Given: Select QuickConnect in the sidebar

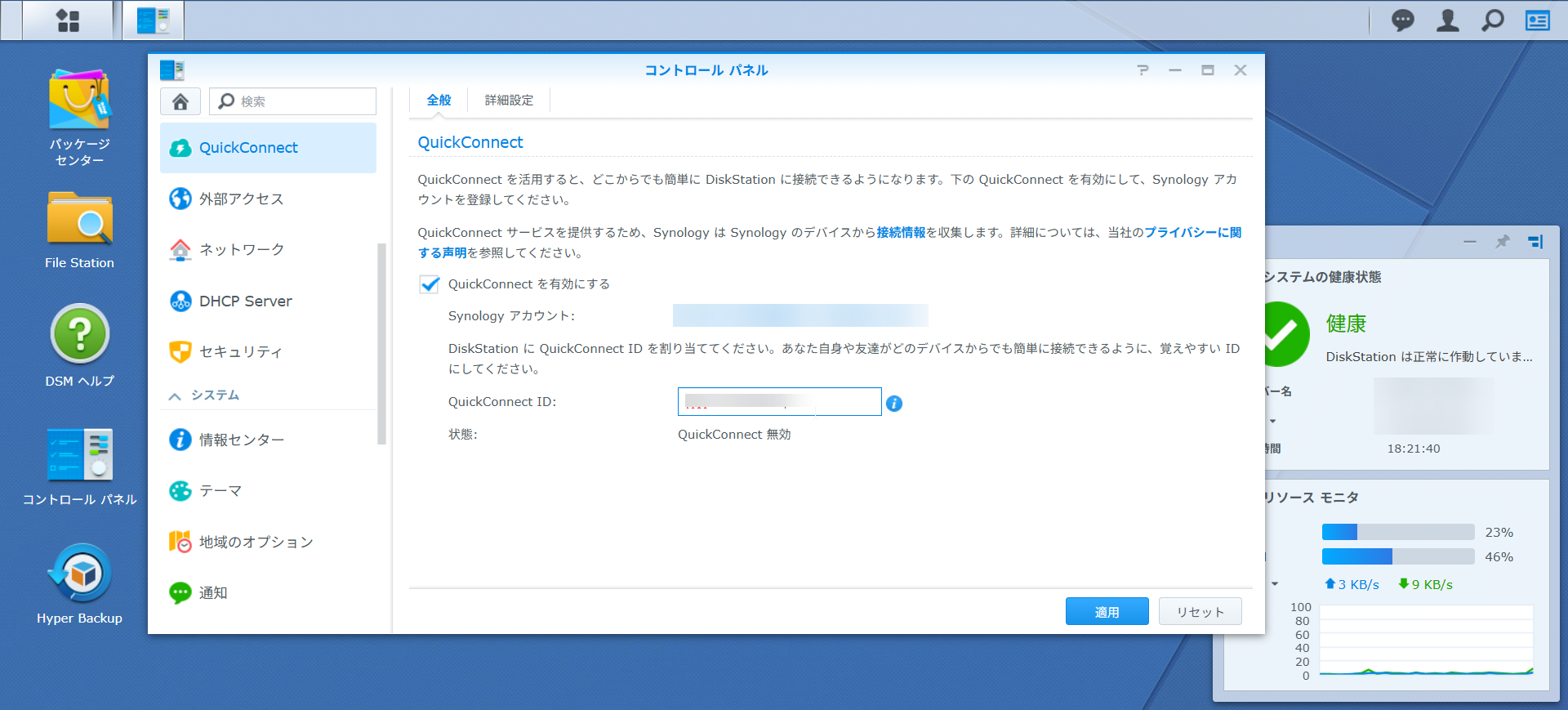Looking at the screenshot, I should [x=268, y=148].
